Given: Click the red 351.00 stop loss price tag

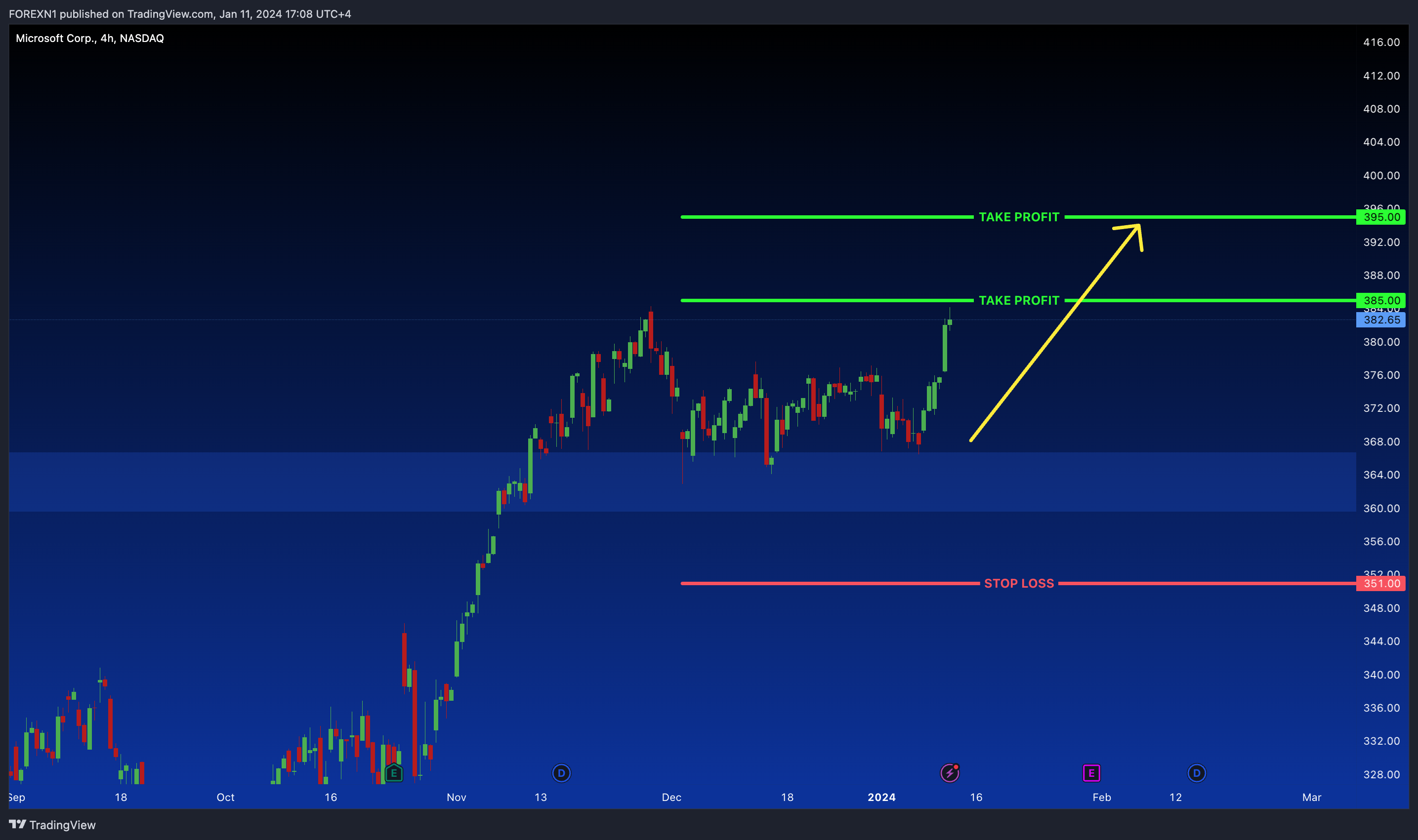Looking at the screenshot, I should 1380,583.
